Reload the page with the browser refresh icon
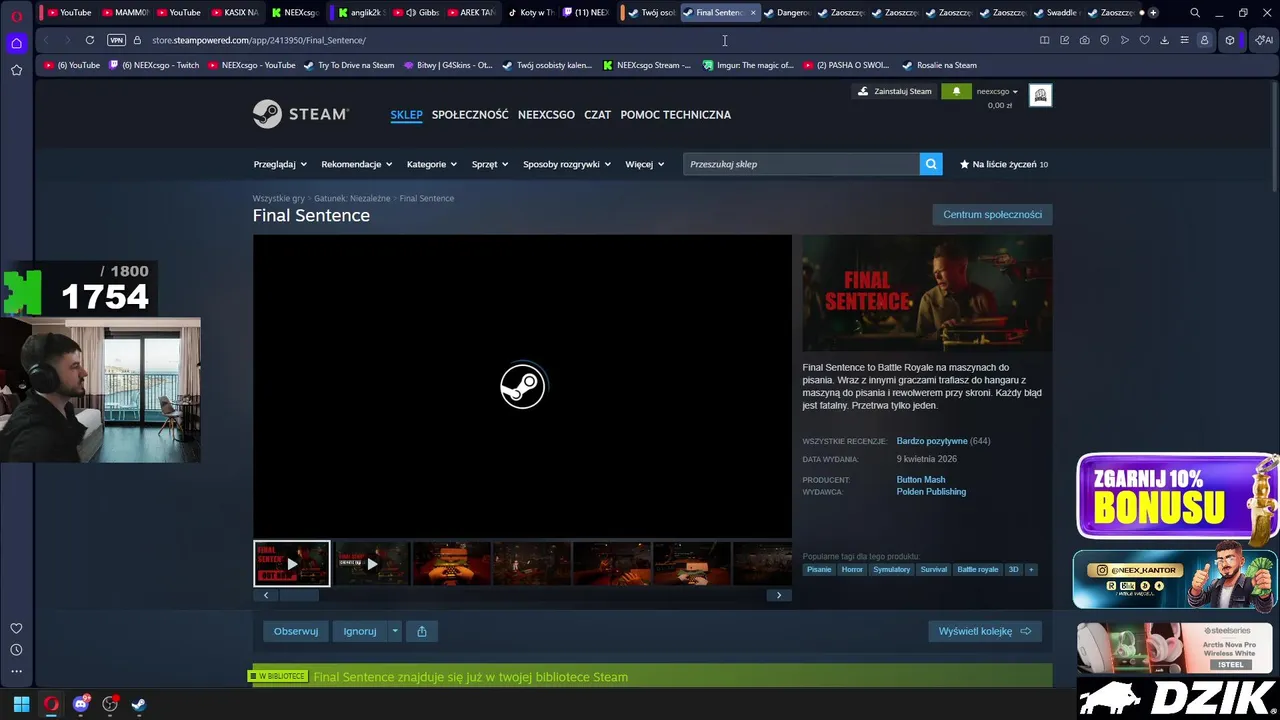Screen dimensions: 1280x720 click(x=90, y=40)
